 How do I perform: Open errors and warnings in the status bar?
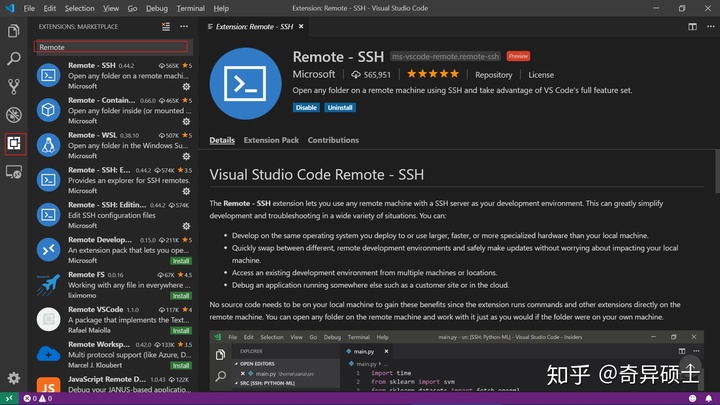(38, 399)
